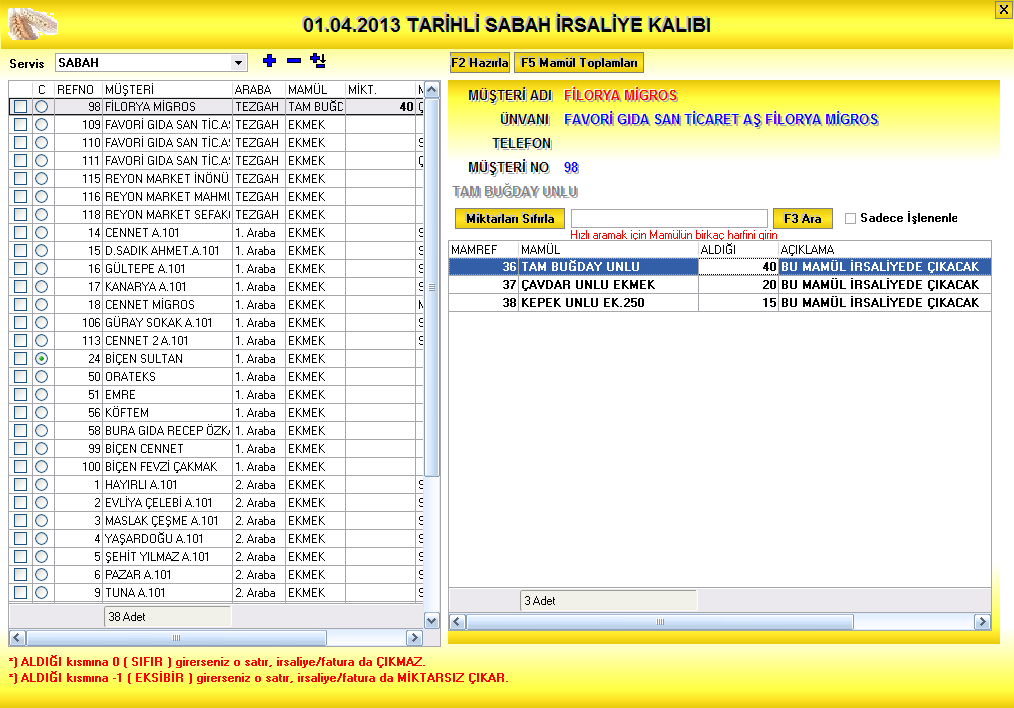Click the F3 Ara search button
The image size is (1014, 708).
pos(802,218)
